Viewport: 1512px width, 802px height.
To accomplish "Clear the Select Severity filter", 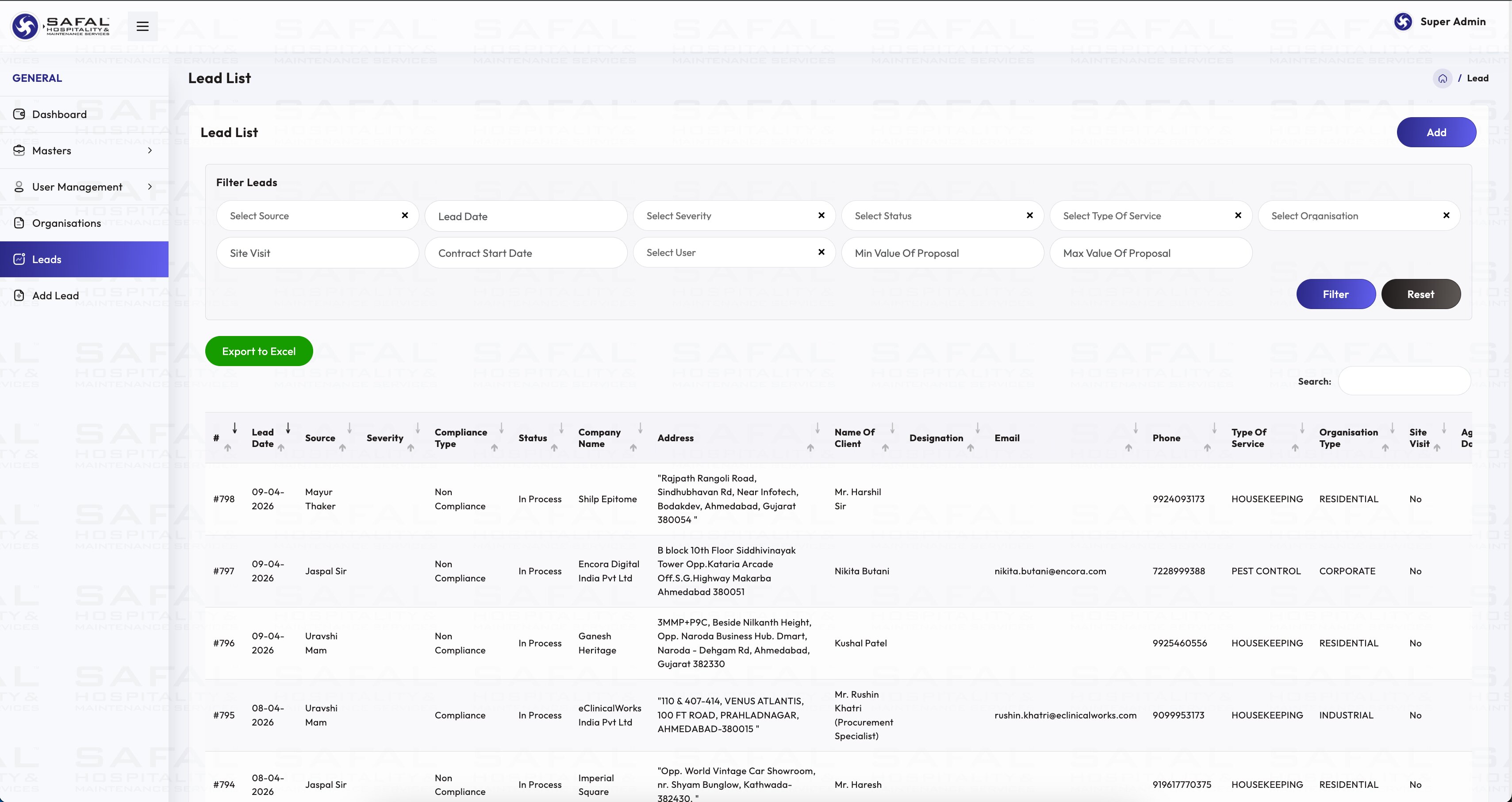I will point(821,215).
